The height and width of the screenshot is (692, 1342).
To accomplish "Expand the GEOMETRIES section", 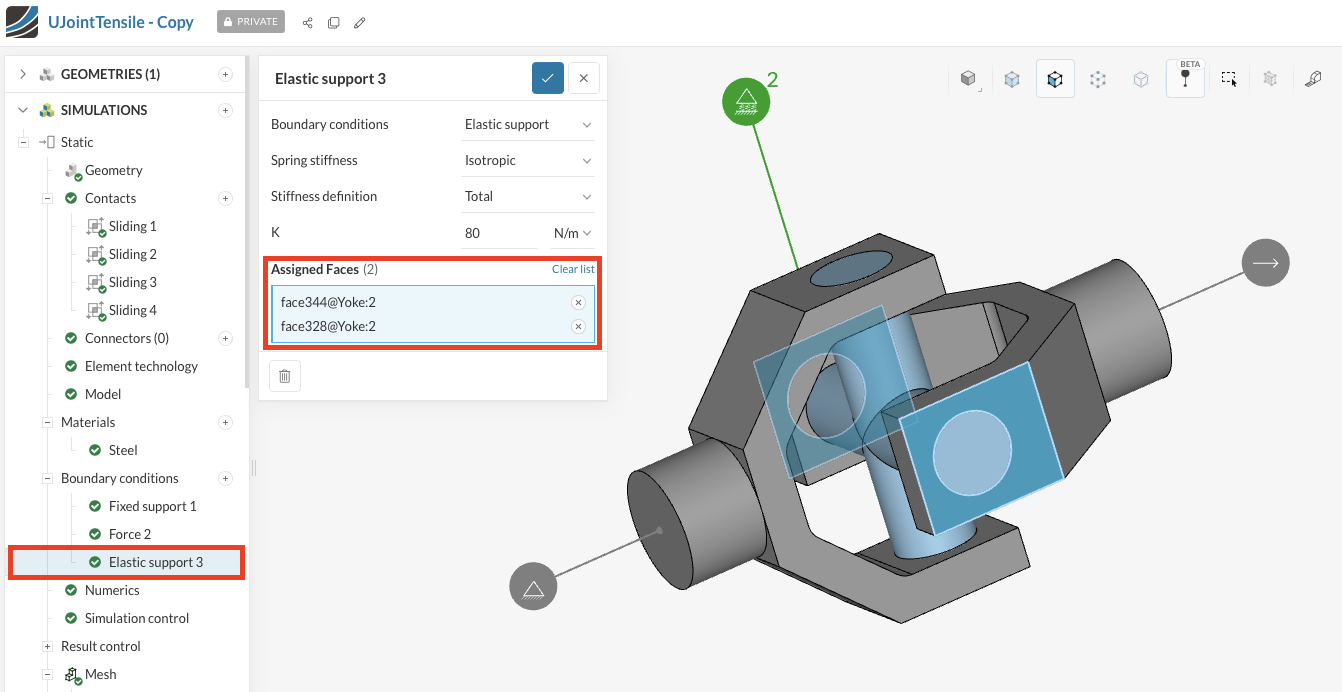I will tap(22, 74).
